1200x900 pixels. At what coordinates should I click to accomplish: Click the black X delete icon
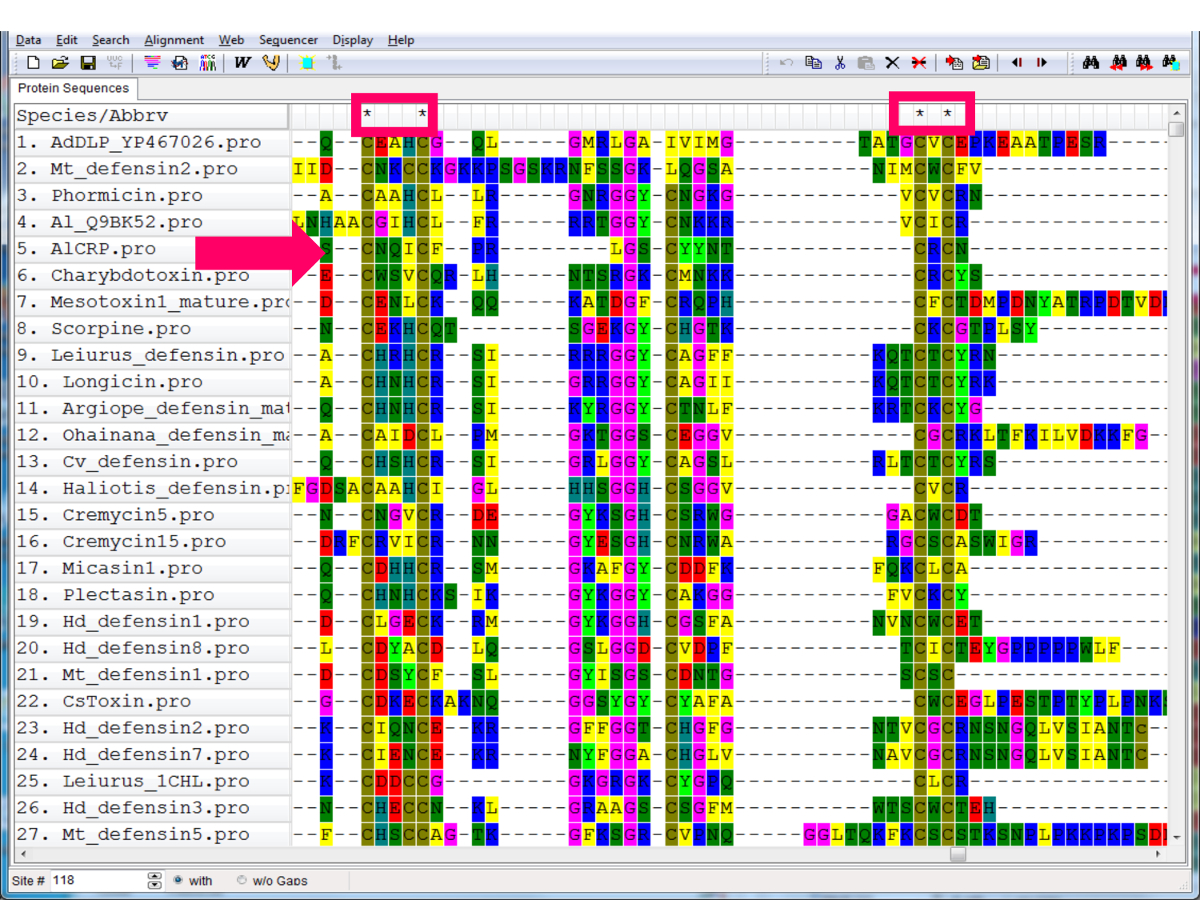click(892, 63)
